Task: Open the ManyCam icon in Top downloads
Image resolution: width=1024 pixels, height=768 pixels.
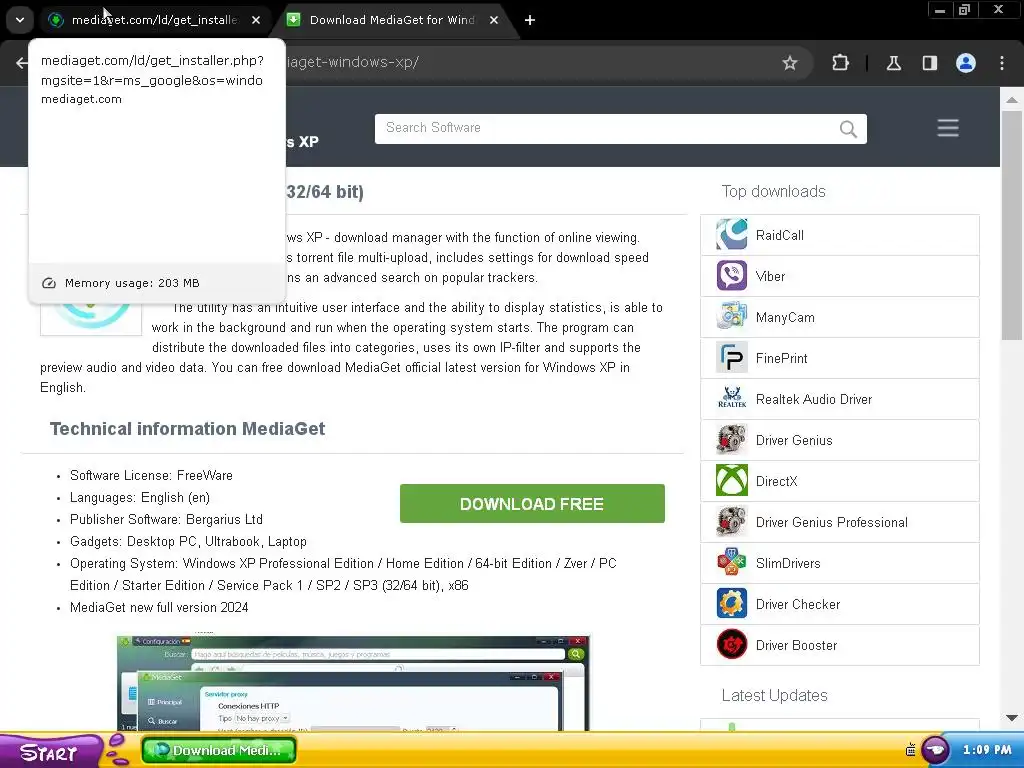Action: tap(731, 317)
